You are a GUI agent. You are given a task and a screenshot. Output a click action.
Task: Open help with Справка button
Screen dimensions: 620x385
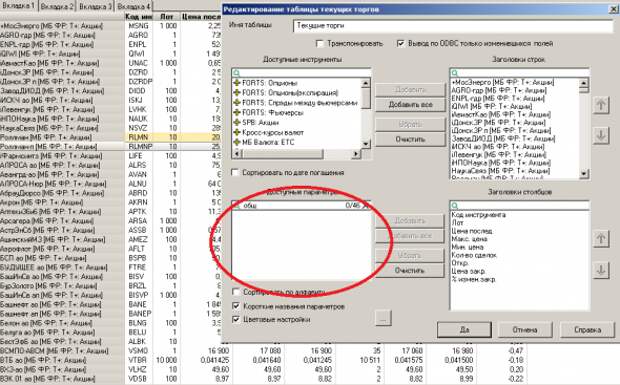click(x=587, y=330)
